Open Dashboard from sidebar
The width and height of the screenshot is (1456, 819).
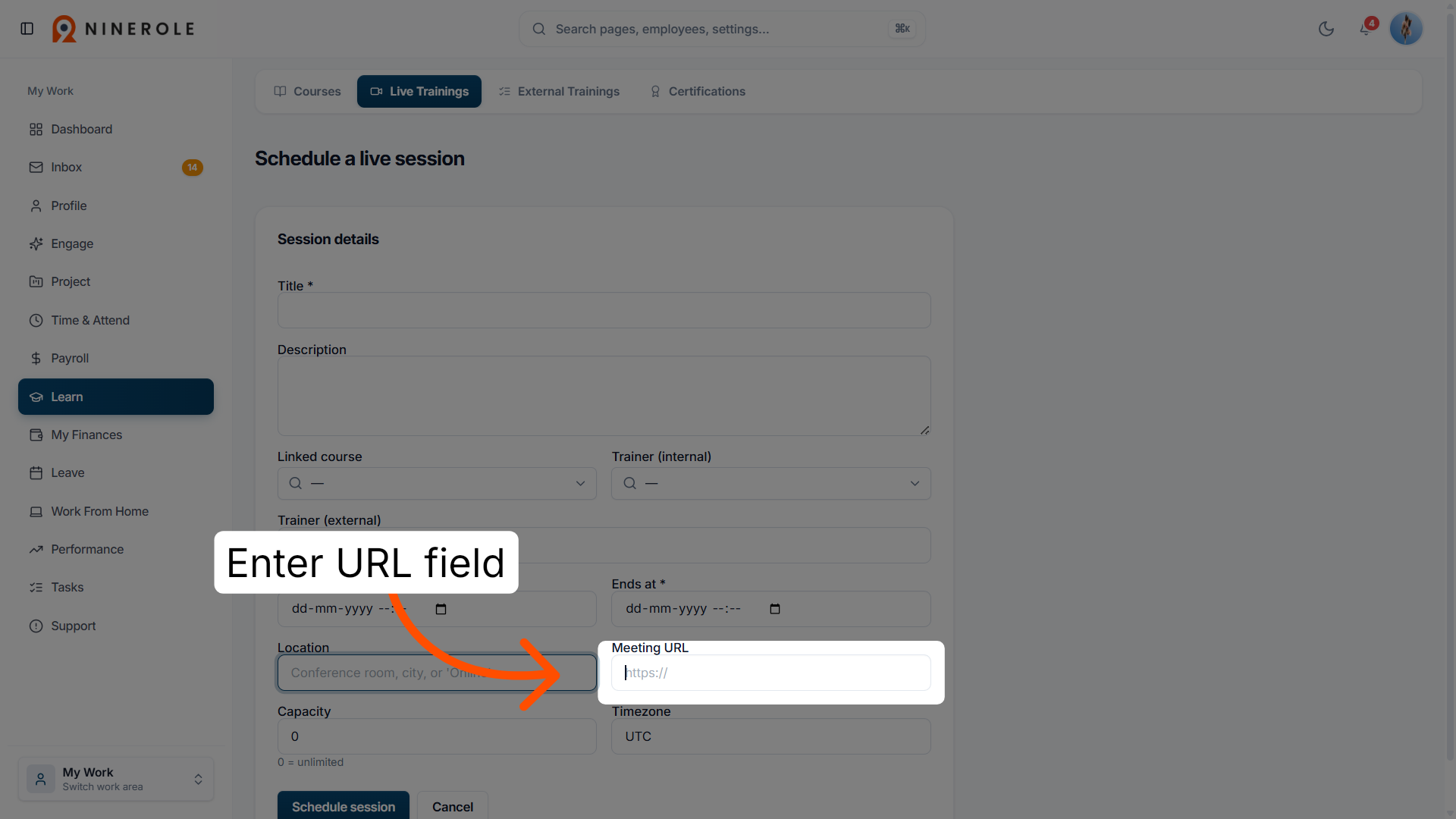point(116,129)
